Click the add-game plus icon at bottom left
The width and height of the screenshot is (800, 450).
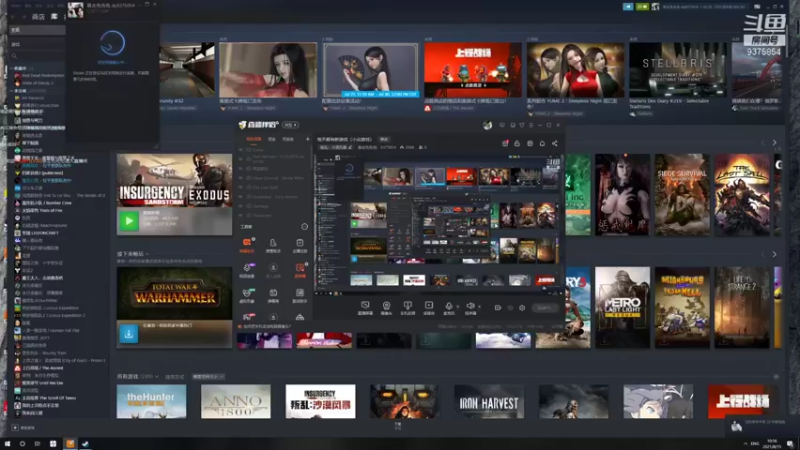(15, 428)
